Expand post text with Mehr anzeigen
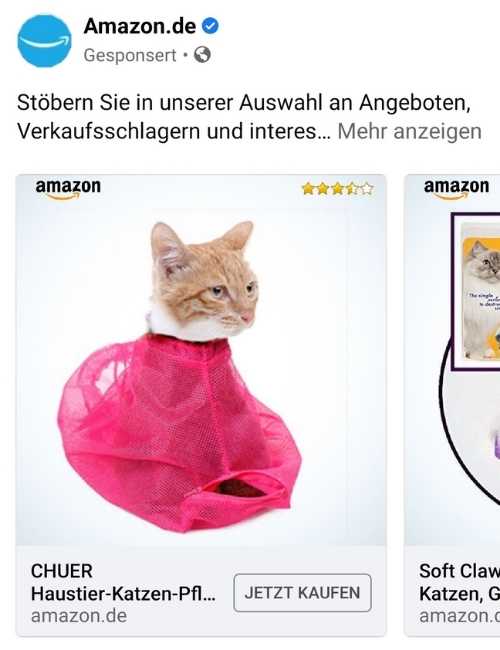The height and width of the screenshot is (650, 500). [410, 132]
